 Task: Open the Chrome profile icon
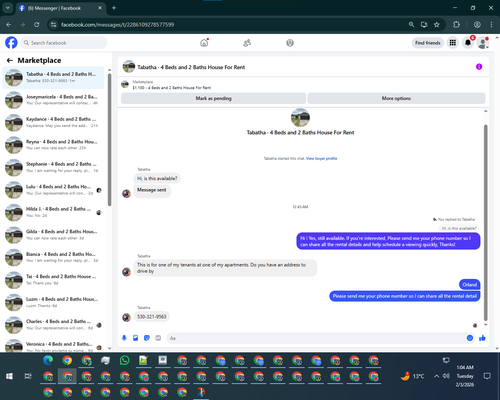[x=477, y=24]
